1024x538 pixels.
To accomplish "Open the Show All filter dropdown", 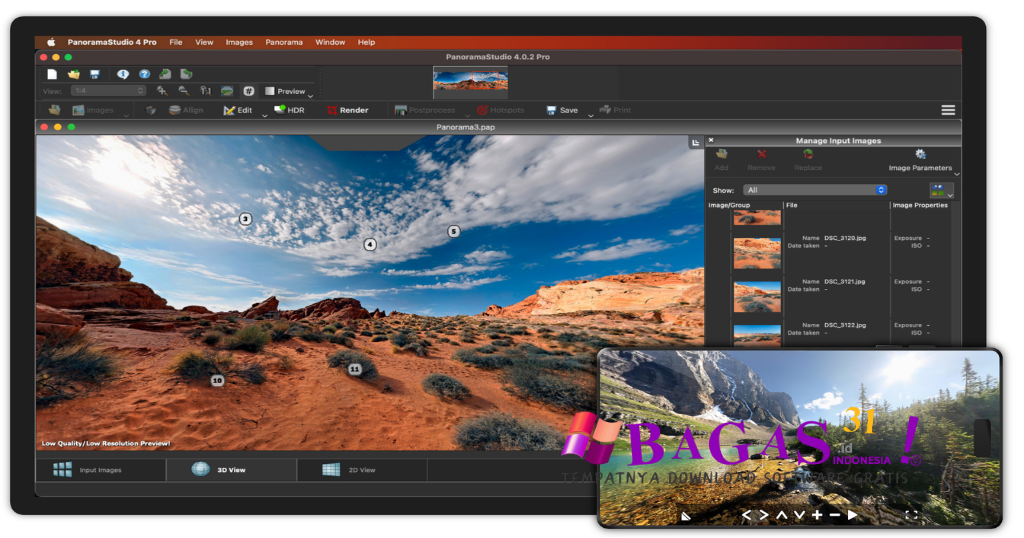I will 815,190.
